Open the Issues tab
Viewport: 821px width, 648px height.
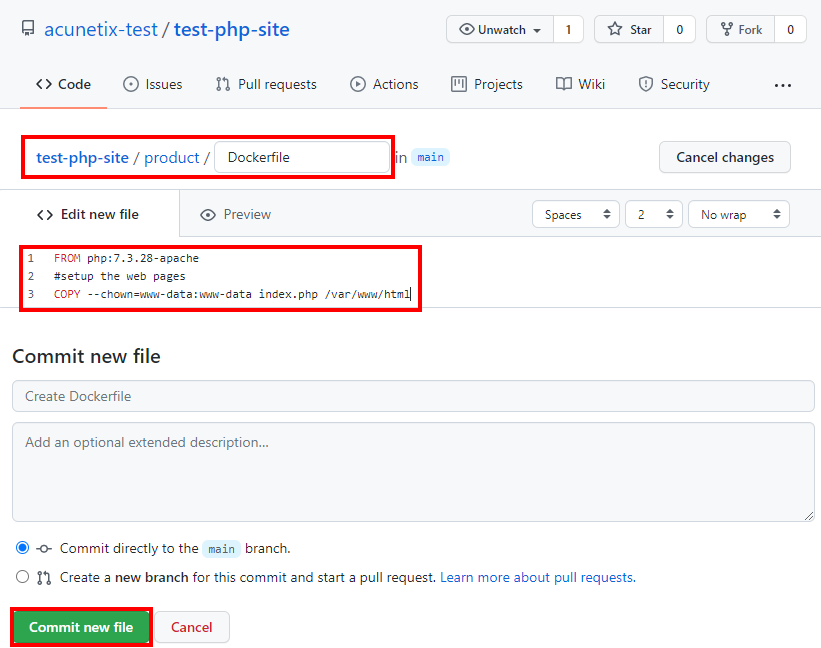tap(152, 84)
